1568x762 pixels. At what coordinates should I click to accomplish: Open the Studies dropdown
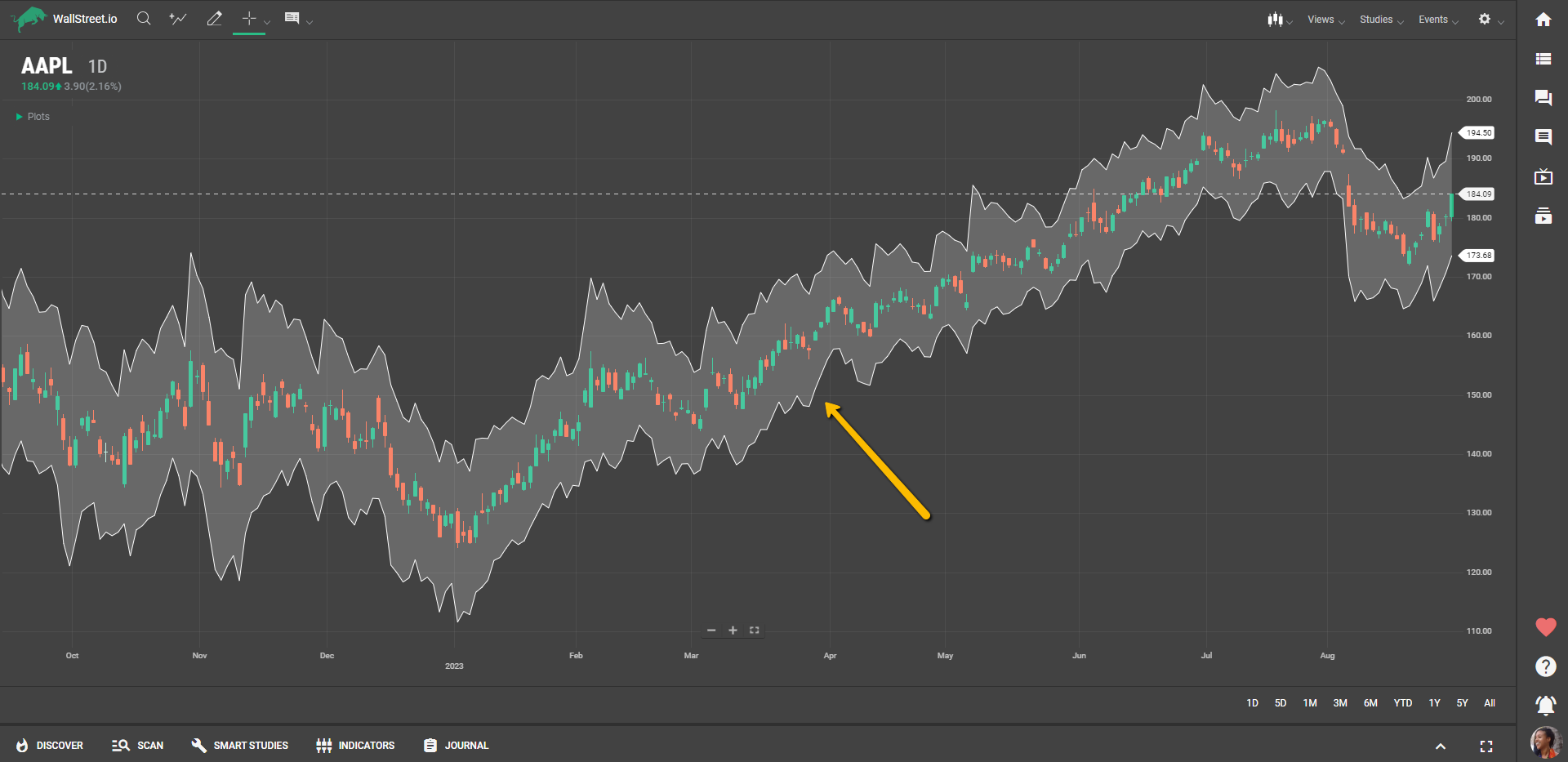tap(1380, 20)
